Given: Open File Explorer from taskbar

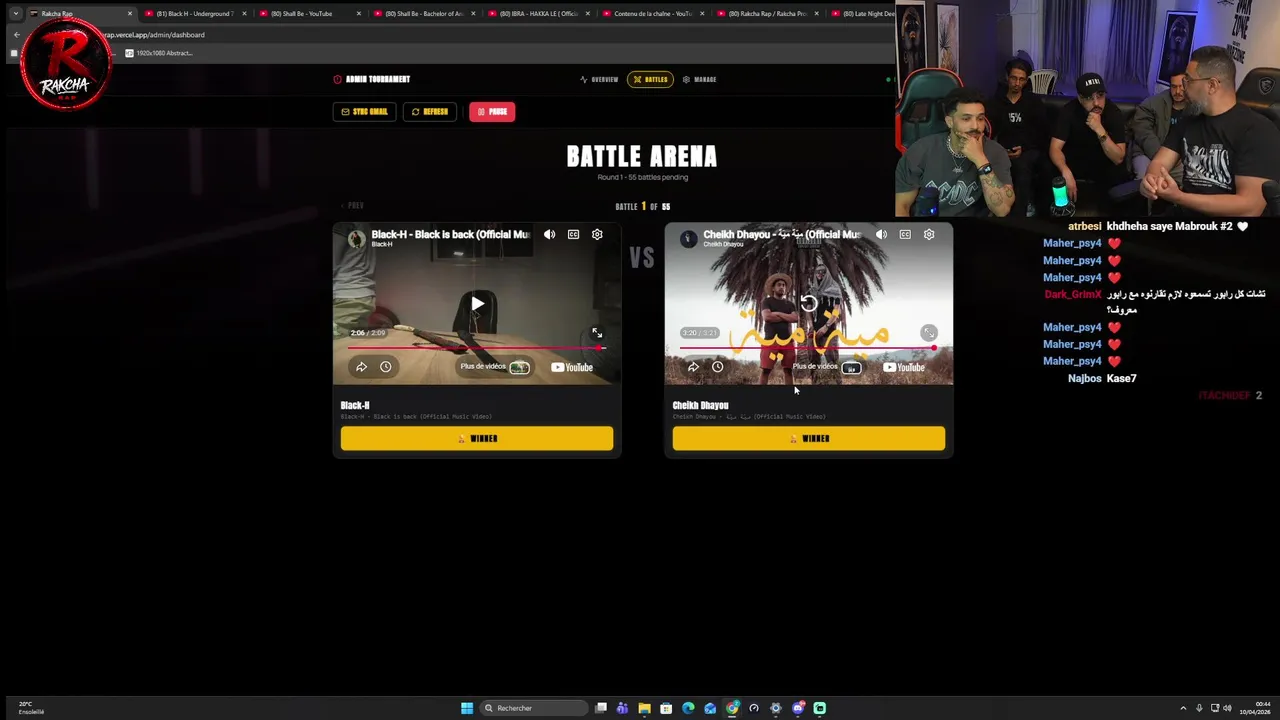Looking at the screenshot, I should pyautogui.click(x=644, y=708).
